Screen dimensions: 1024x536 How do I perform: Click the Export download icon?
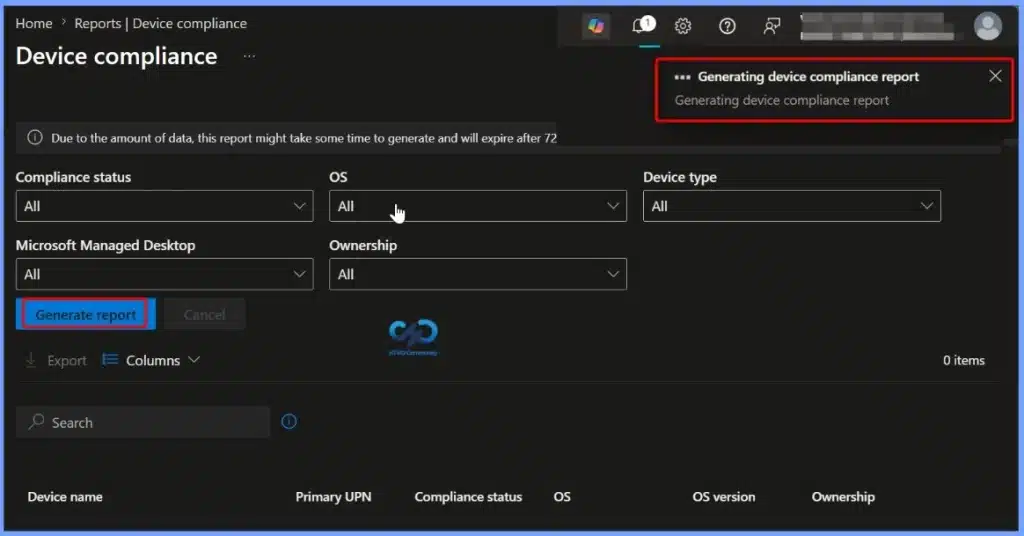(x=30, y=360)
